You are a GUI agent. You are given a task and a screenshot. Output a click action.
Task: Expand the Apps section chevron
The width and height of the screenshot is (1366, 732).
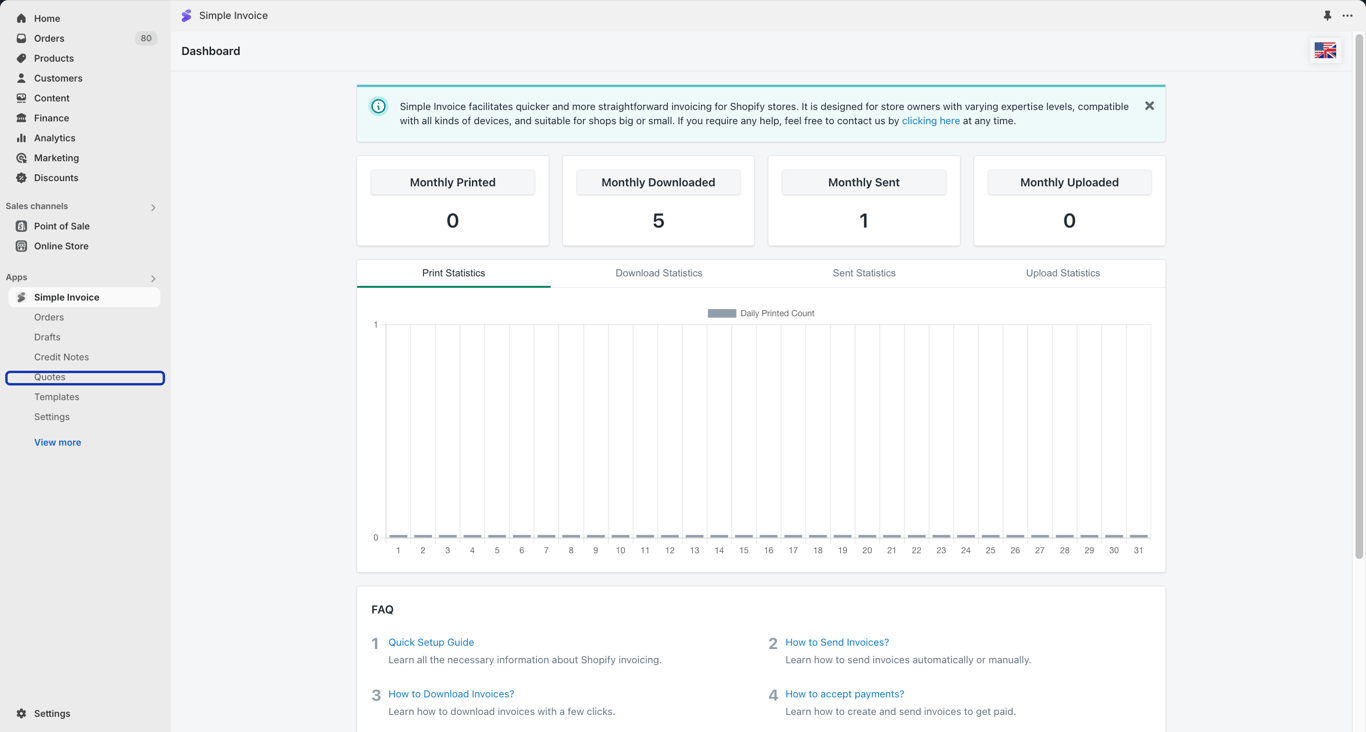coord(153,278)
